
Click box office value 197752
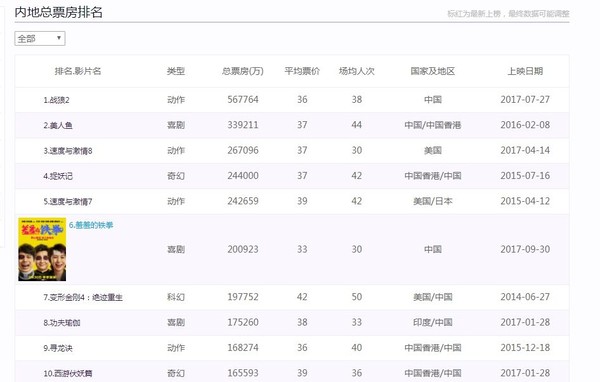click(243, 297)
